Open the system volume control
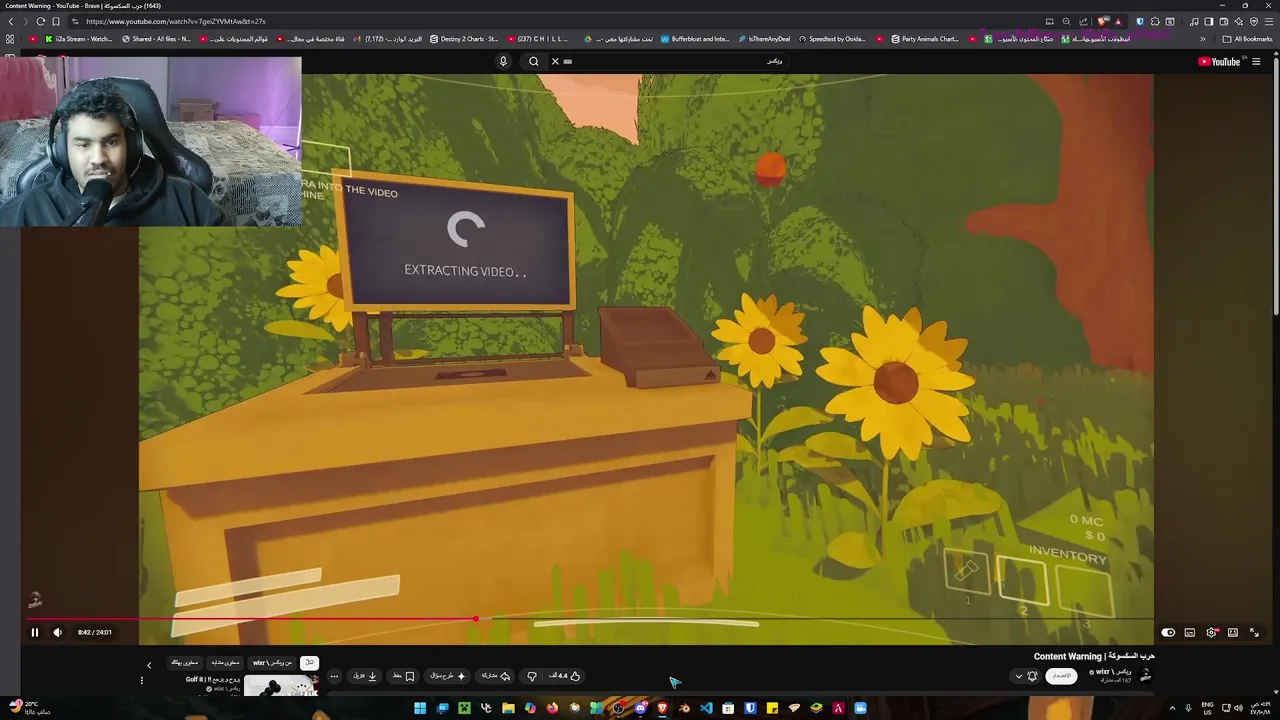This screenshot has width=1280, height=720. click(x=1238, y=708)
